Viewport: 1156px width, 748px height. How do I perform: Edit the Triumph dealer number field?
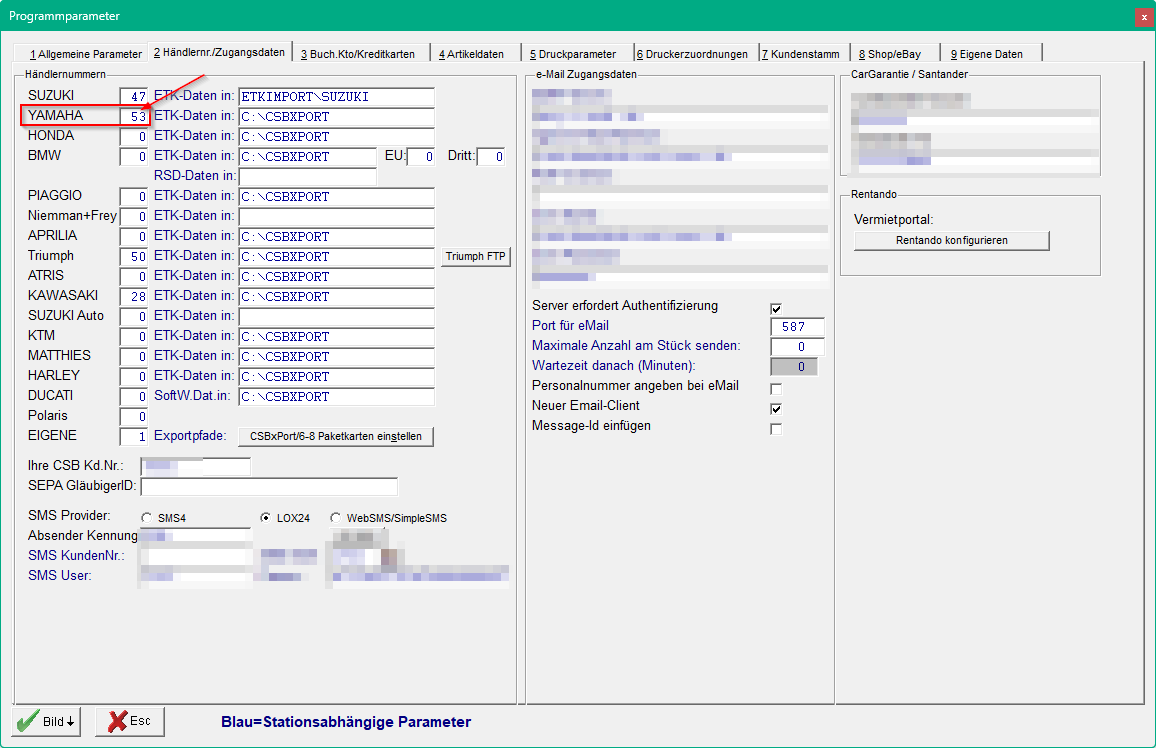click(133, 256)
